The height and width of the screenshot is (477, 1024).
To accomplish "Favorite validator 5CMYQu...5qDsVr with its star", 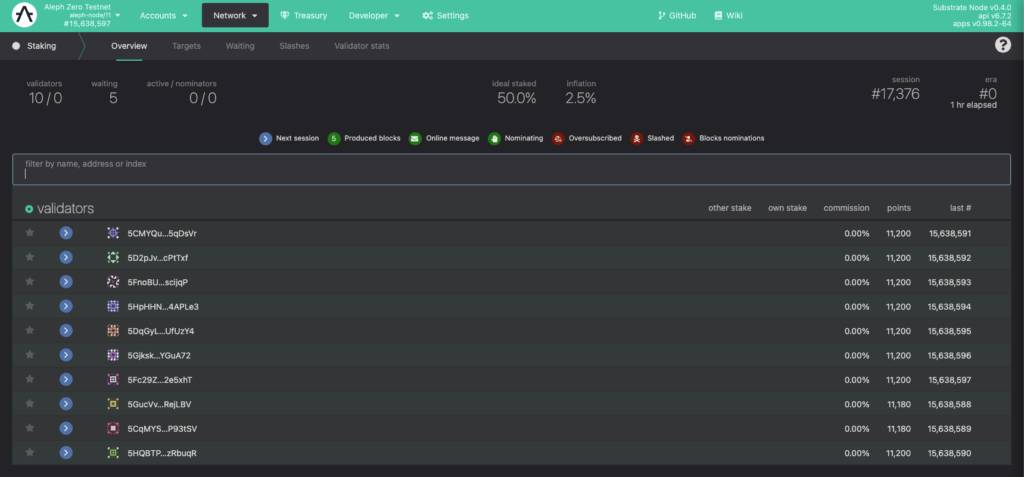I will [x=29, y=233].
